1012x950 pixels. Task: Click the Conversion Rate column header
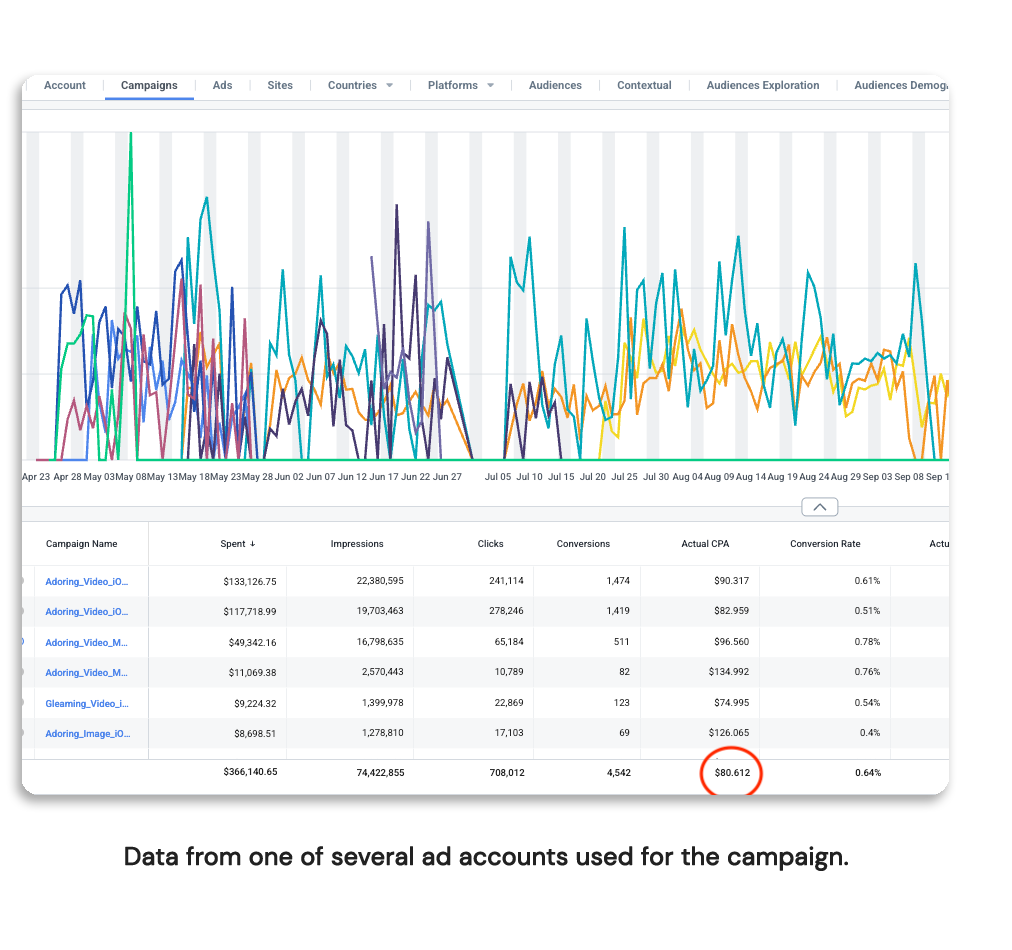(x=824, y=544)
